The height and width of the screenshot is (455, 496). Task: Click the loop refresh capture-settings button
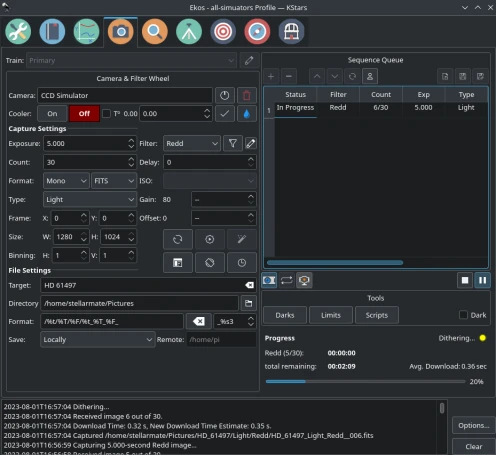pyautogui.click(x=178, y=239)
